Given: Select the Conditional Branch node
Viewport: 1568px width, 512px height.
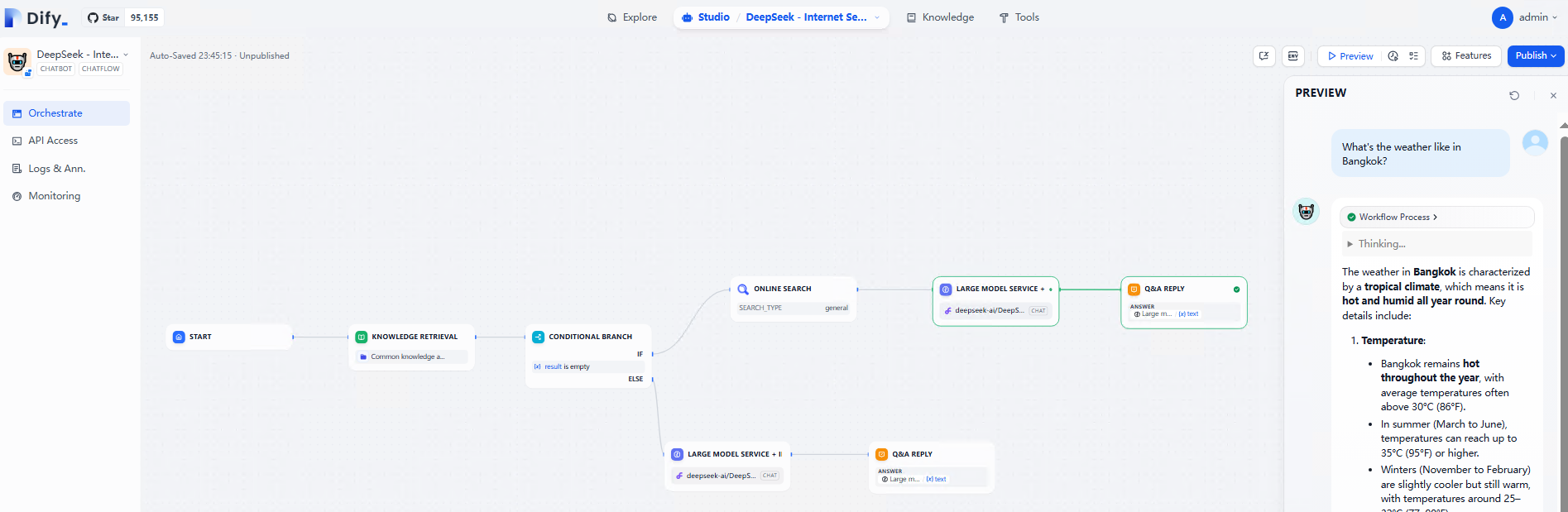Looking at the screenshot, I should click(x=588, y=356).
